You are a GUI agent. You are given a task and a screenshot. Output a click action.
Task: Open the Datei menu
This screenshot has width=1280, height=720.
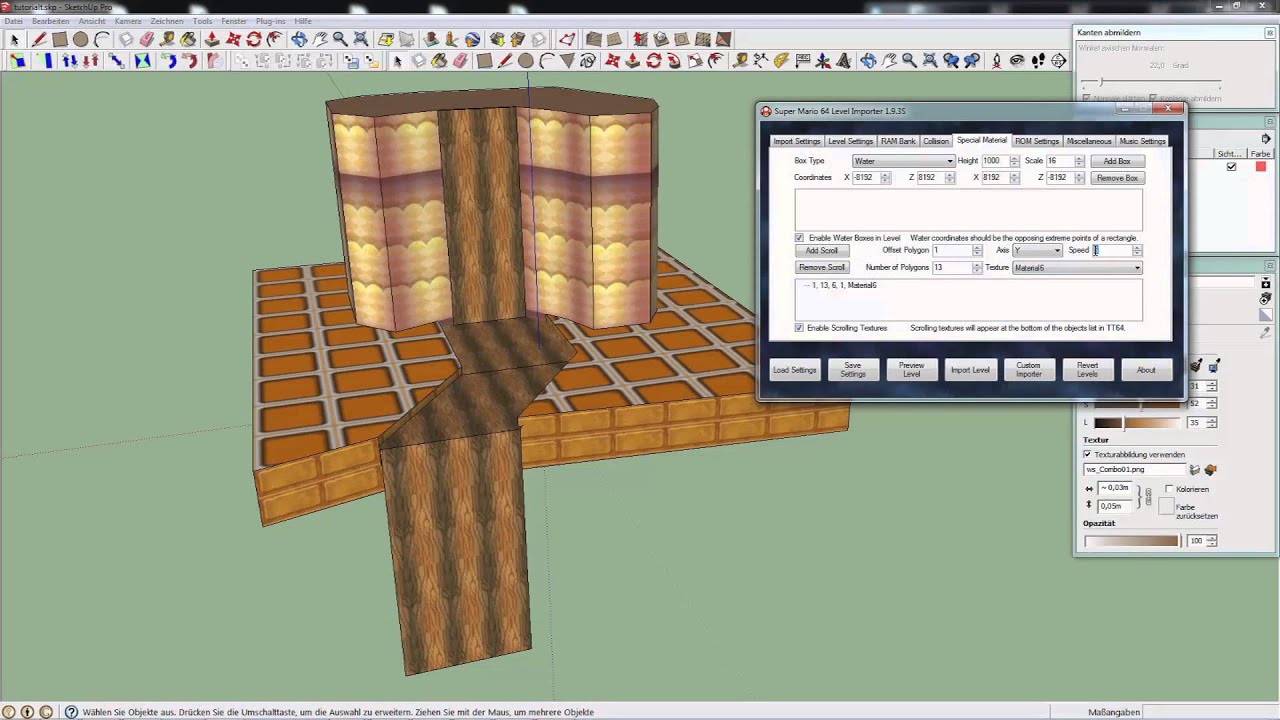pos(13,21)
